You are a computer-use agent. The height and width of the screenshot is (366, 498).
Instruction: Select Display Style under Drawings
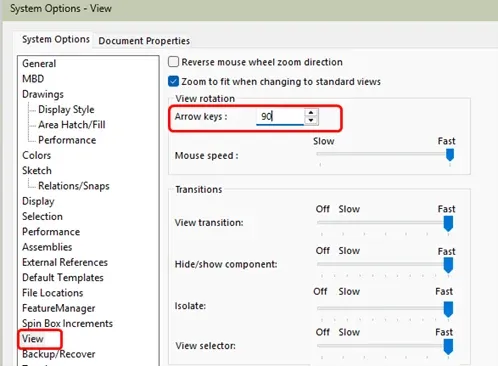[66, 109]
